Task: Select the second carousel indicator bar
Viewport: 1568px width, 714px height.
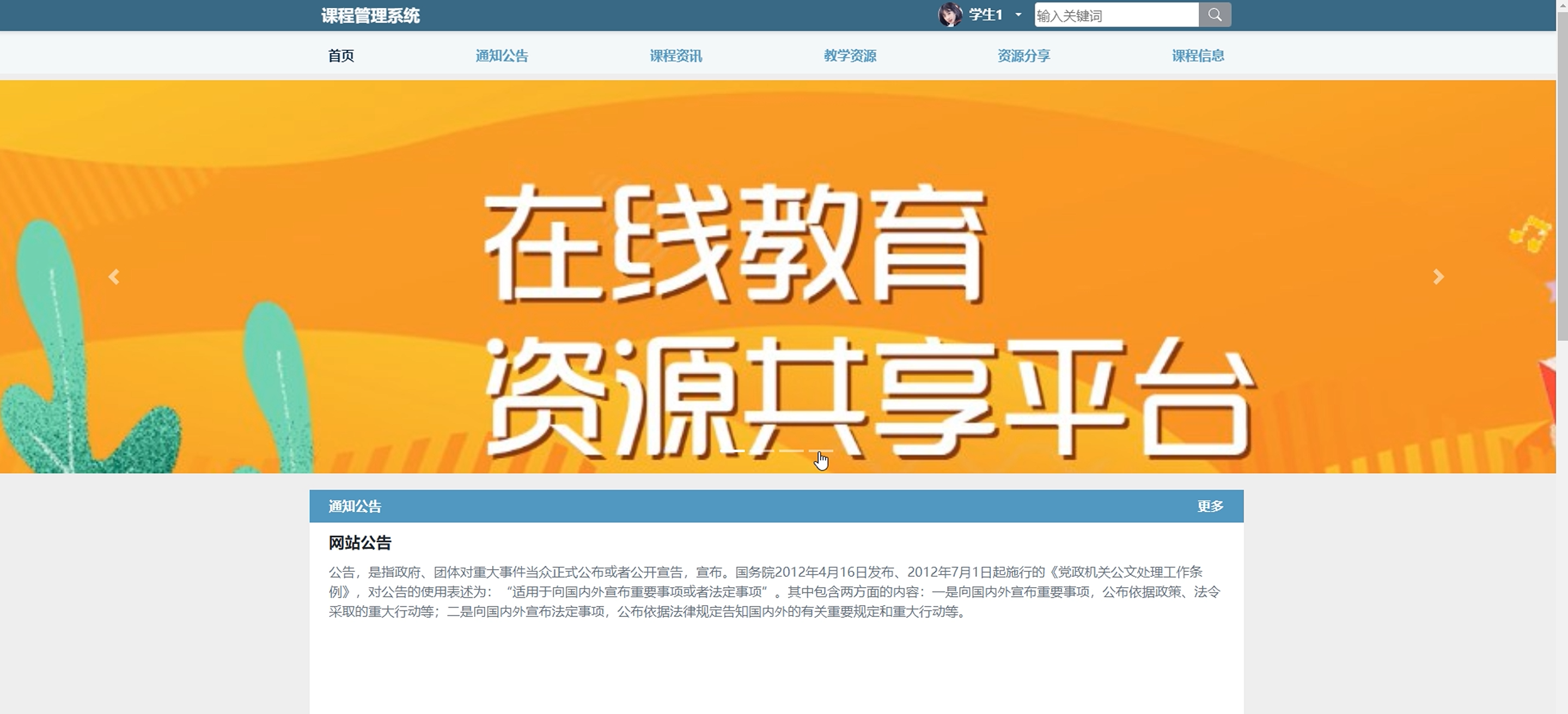Action: [x=761, y=450]
